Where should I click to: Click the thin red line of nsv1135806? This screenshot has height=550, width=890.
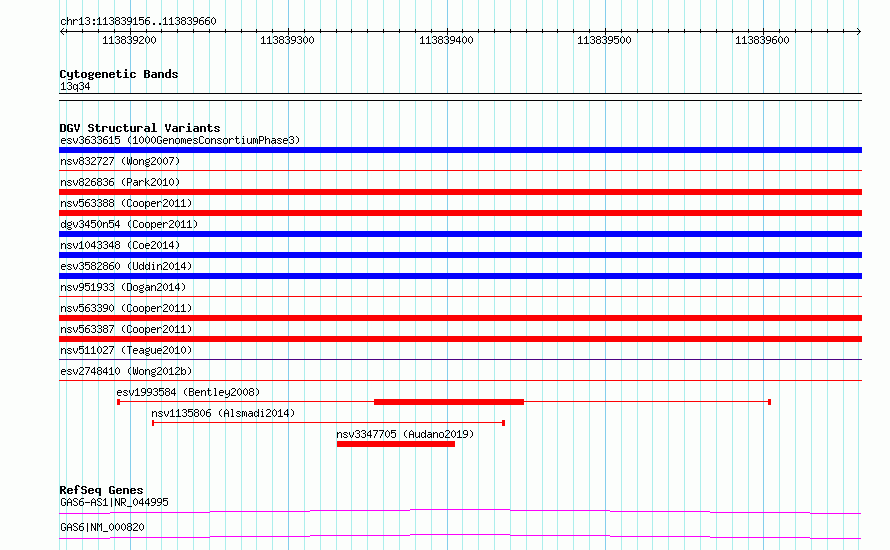[x=329, y=423]
